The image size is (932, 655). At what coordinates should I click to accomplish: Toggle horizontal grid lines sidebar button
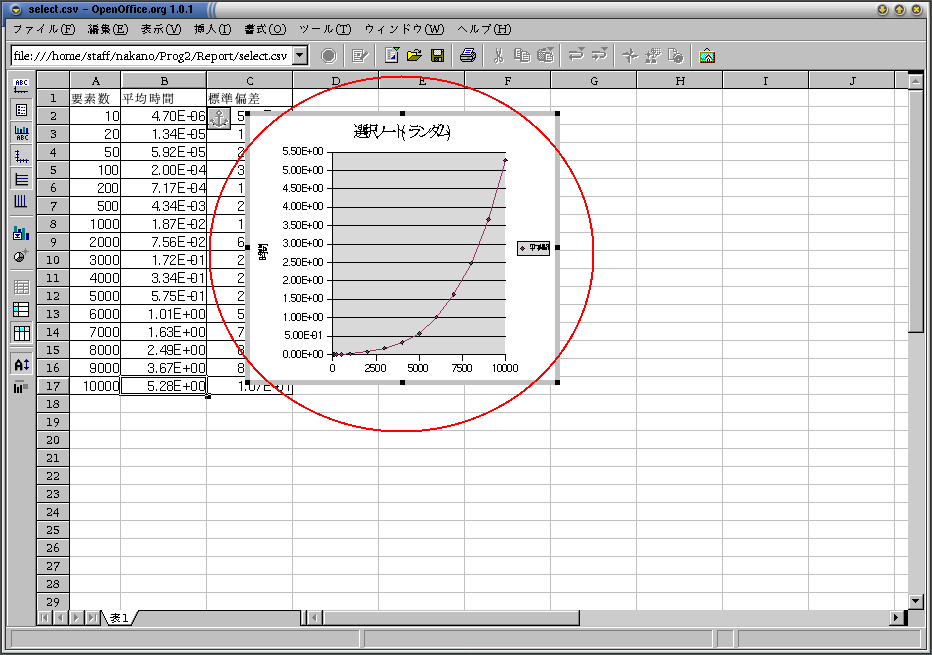coord(21,179)
